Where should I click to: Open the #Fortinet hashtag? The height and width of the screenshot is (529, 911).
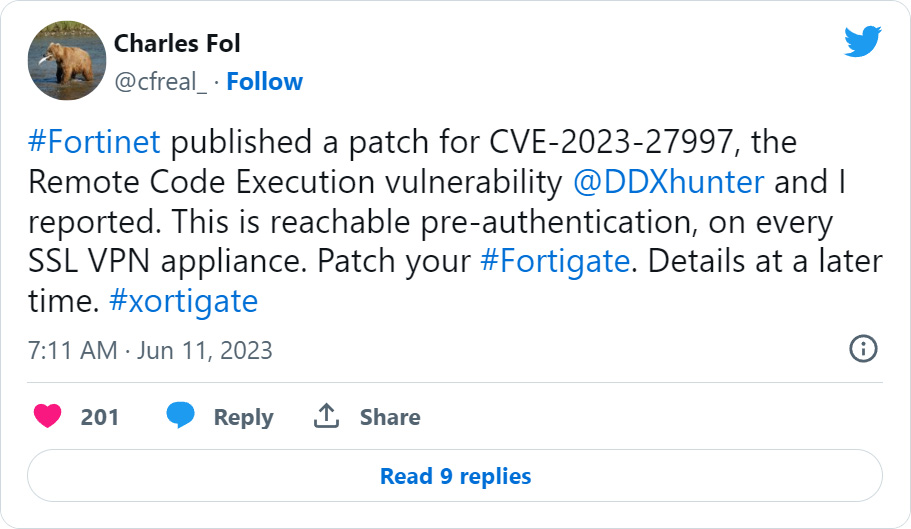(x=94, y=142)
